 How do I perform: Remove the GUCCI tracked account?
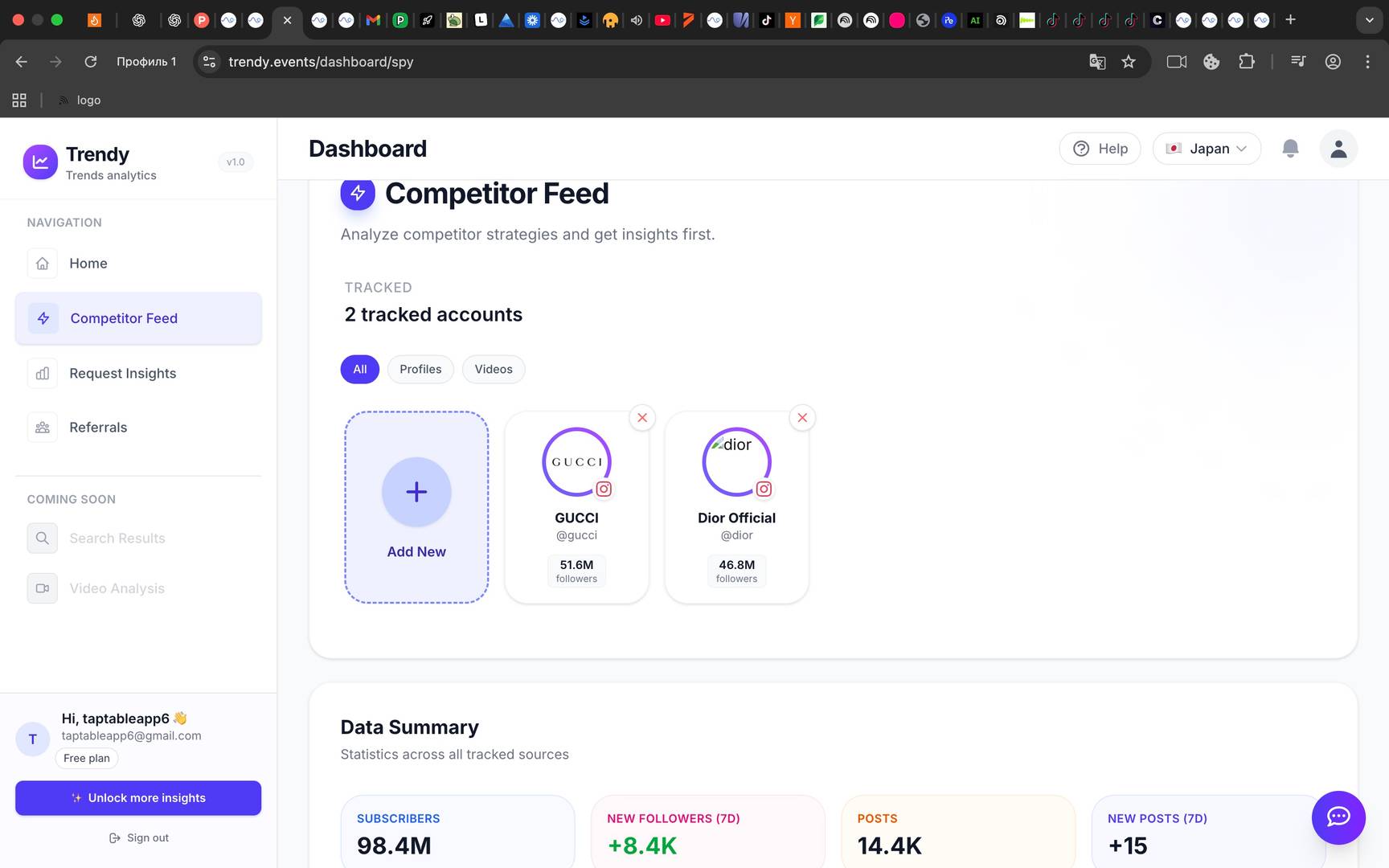(642, 418)
